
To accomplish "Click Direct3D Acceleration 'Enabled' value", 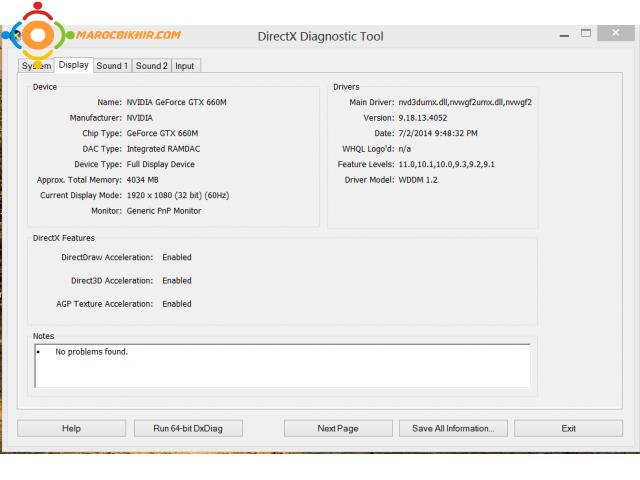I will [177, 281].
